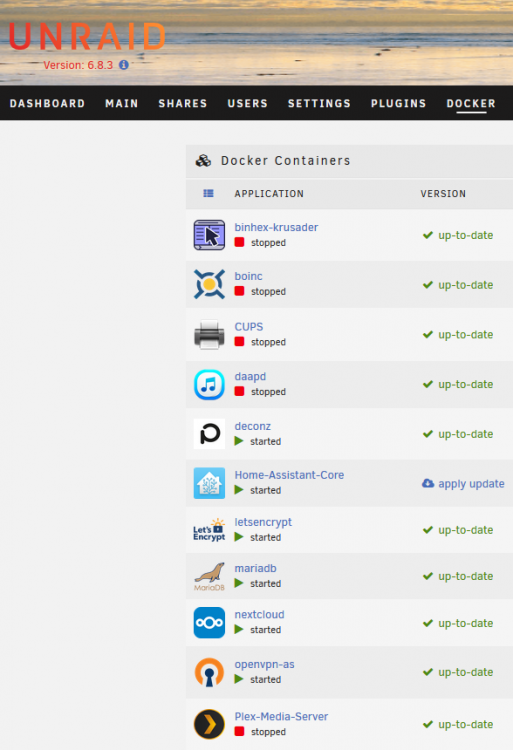The height and width of the screenshot is (750, 513).
Task: Click the Plex-Media-Server chevron icon
Action: (209, 724)
